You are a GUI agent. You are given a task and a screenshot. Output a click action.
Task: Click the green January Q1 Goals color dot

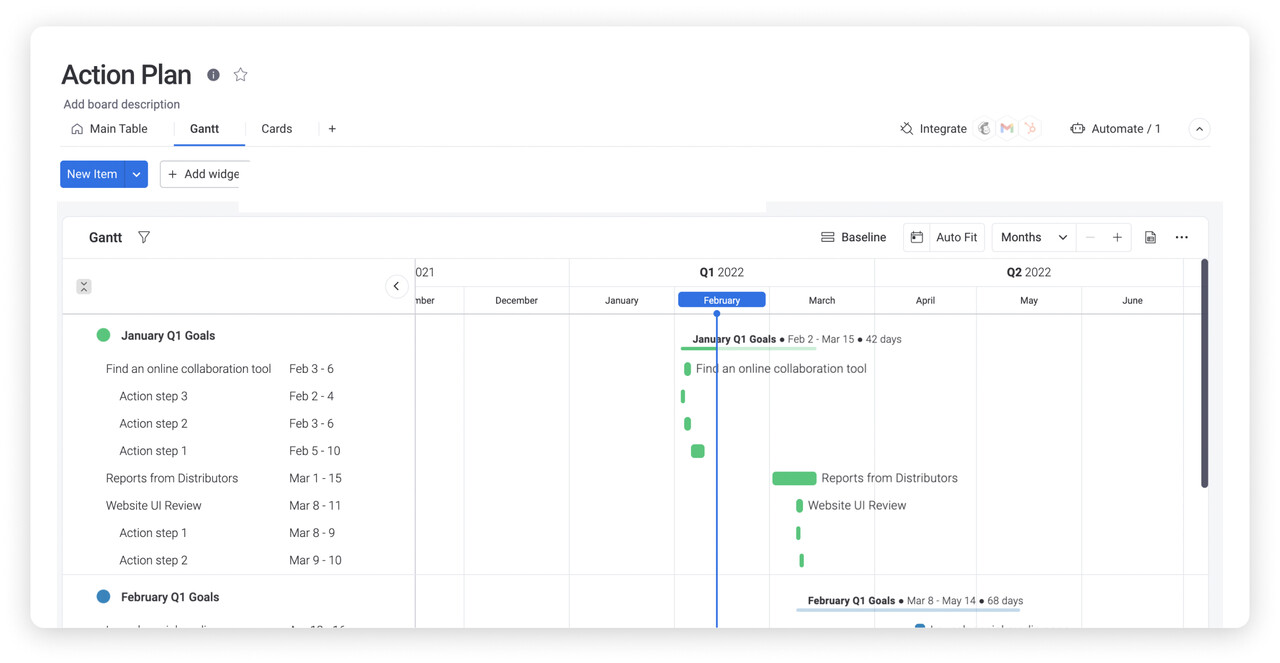pyautogui.click(x=103, y=335)
